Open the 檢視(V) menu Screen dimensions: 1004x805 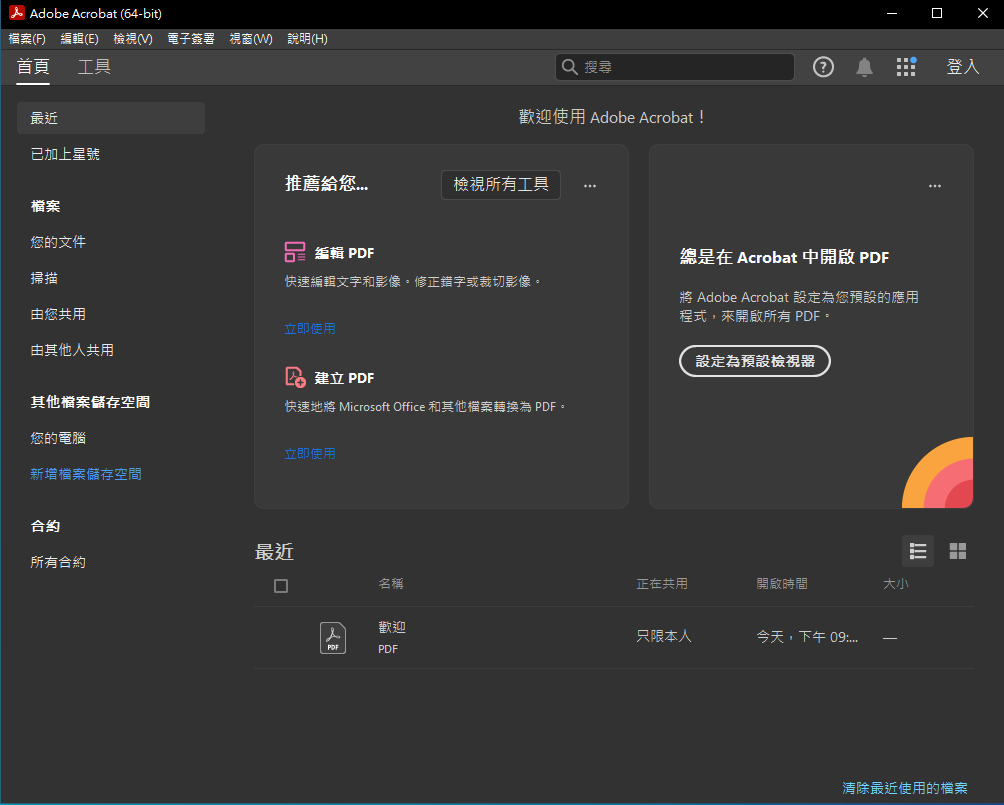click(x=133, y=39)
